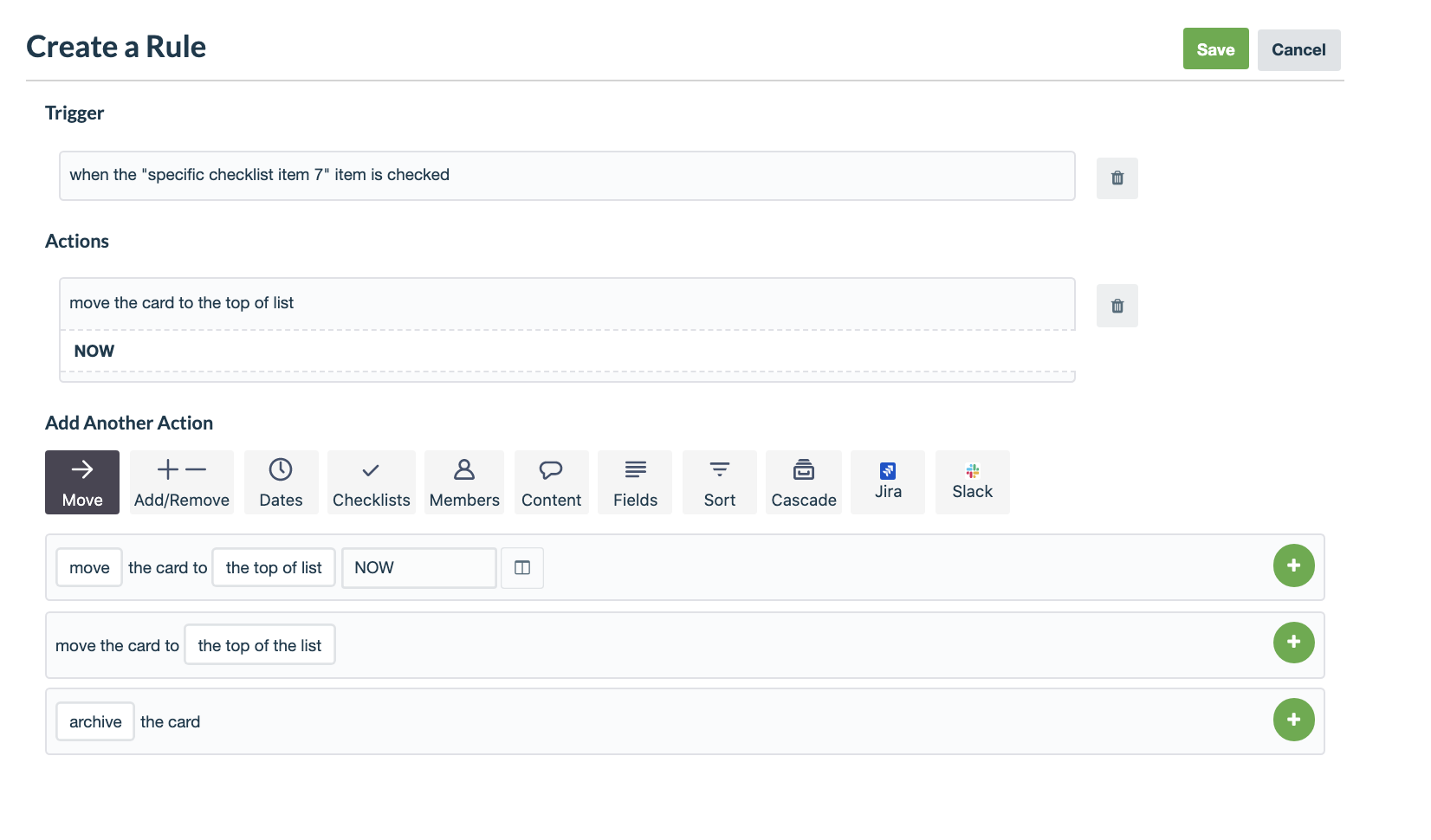Select the Add/Remove action category

tap(181, 481)
